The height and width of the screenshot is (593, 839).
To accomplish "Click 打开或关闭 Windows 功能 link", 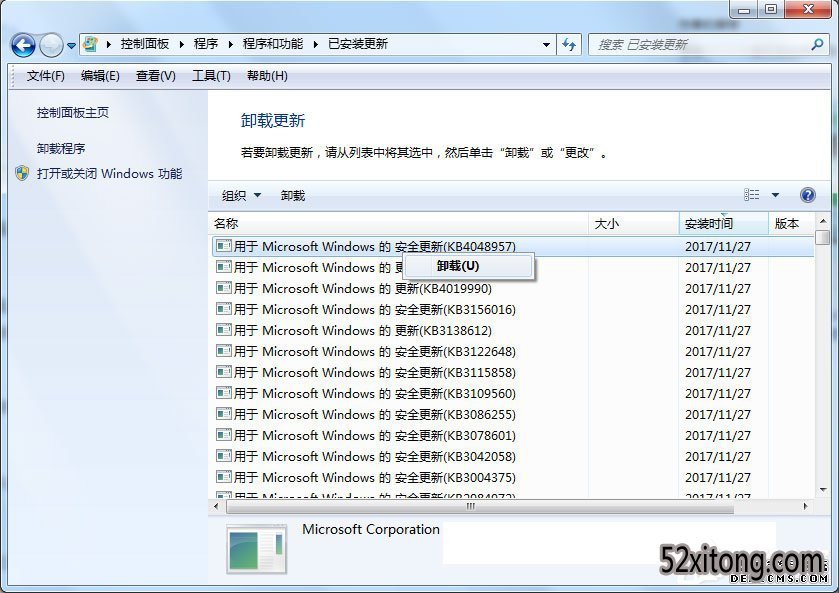I will point(109,173).
